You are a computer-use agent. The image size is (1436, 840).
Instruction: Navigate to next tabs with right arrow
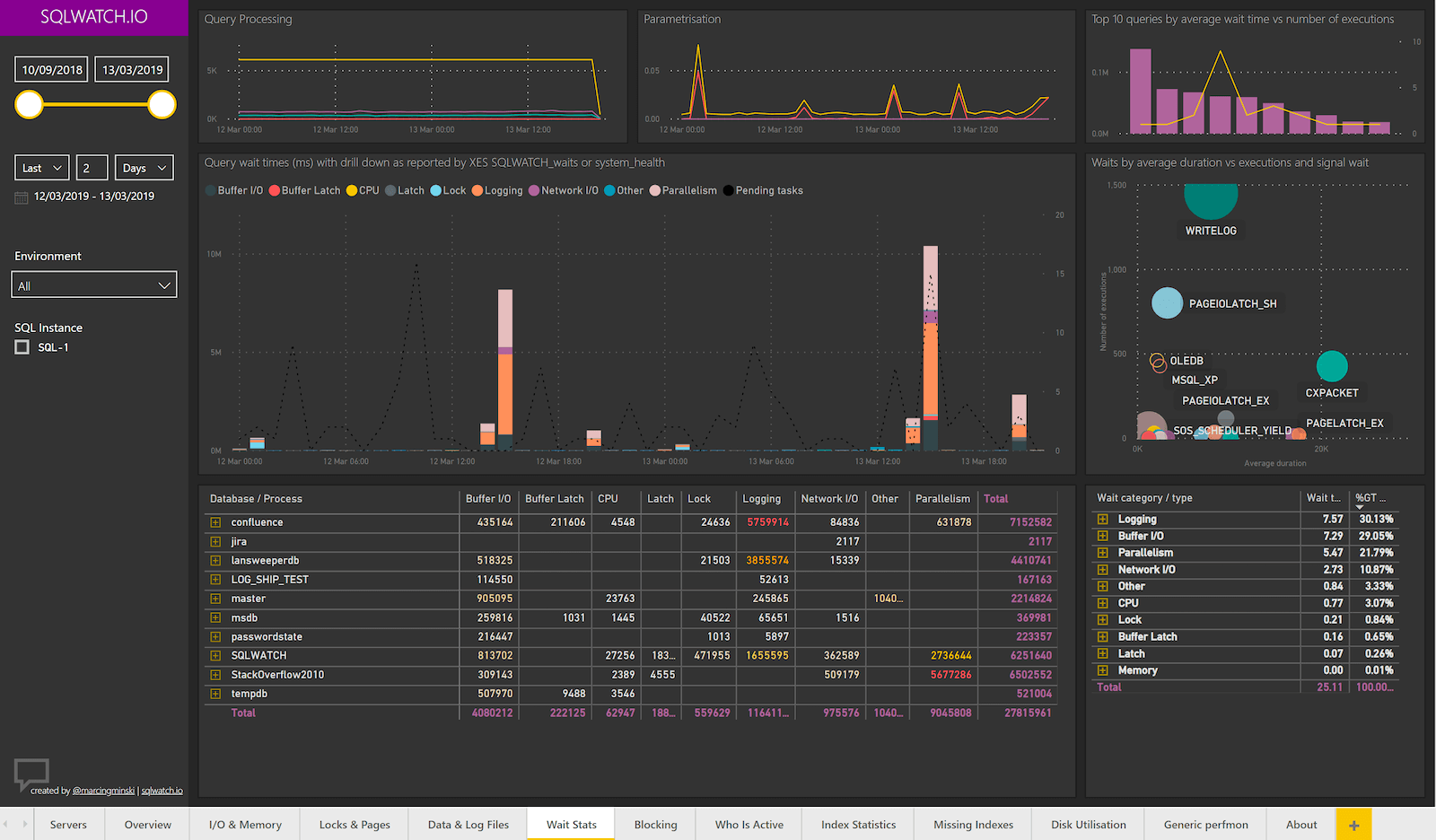coord(24,824)
